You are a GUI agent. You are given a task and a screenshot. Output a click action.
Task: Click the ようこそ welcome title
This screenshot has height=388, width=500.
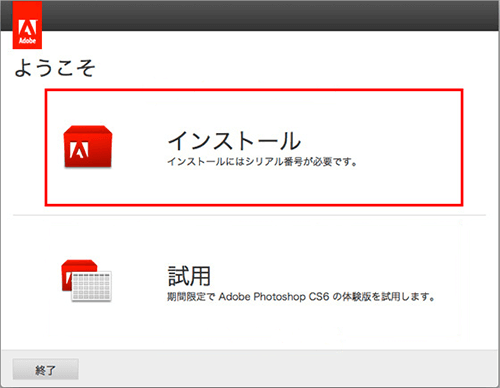click(55, 68)
